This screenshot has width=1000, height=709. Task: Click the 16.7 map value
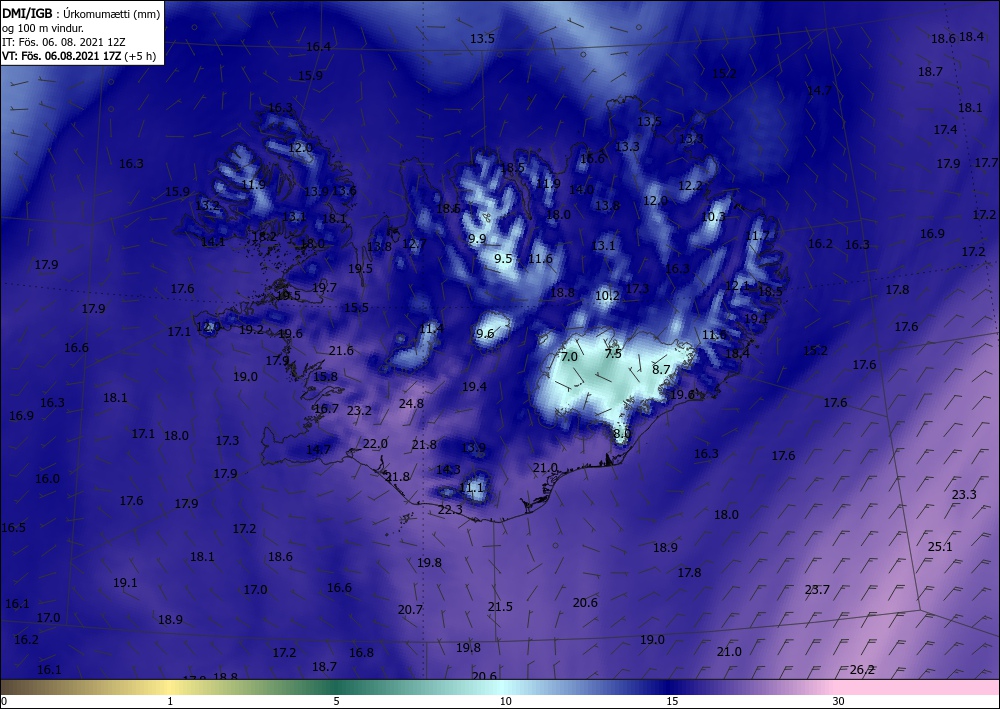pyautogui.click(x=327, y=409)
